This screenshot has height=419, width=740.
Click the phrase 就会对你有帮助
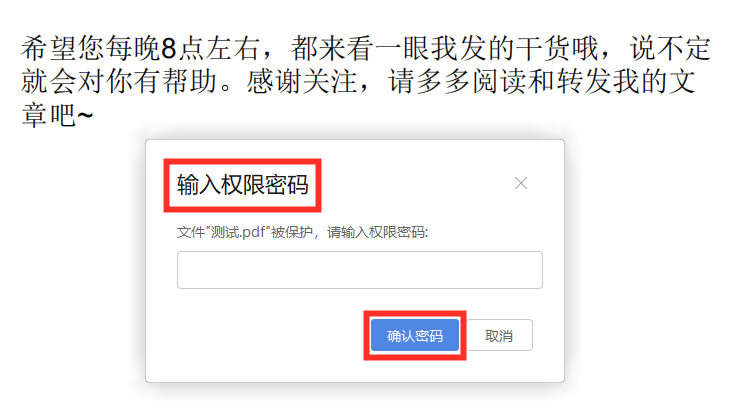(x=119, y=81)
